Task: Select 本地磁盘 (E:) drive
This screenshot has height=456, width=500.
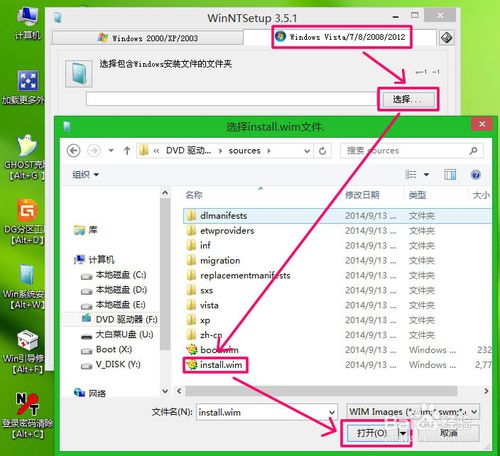Action: tap(113, 305)
